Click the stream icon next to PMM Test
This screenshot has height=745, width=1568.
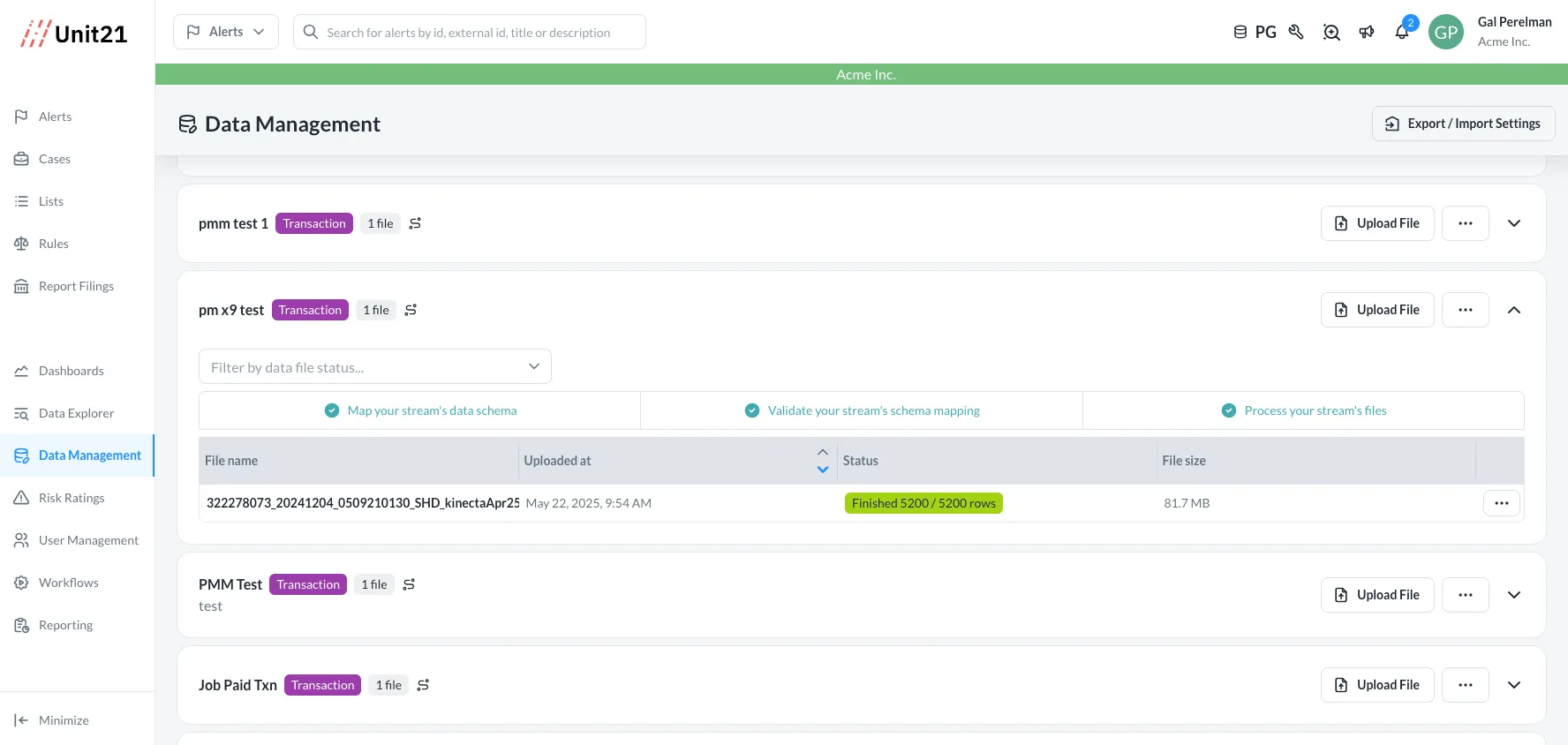409,584
